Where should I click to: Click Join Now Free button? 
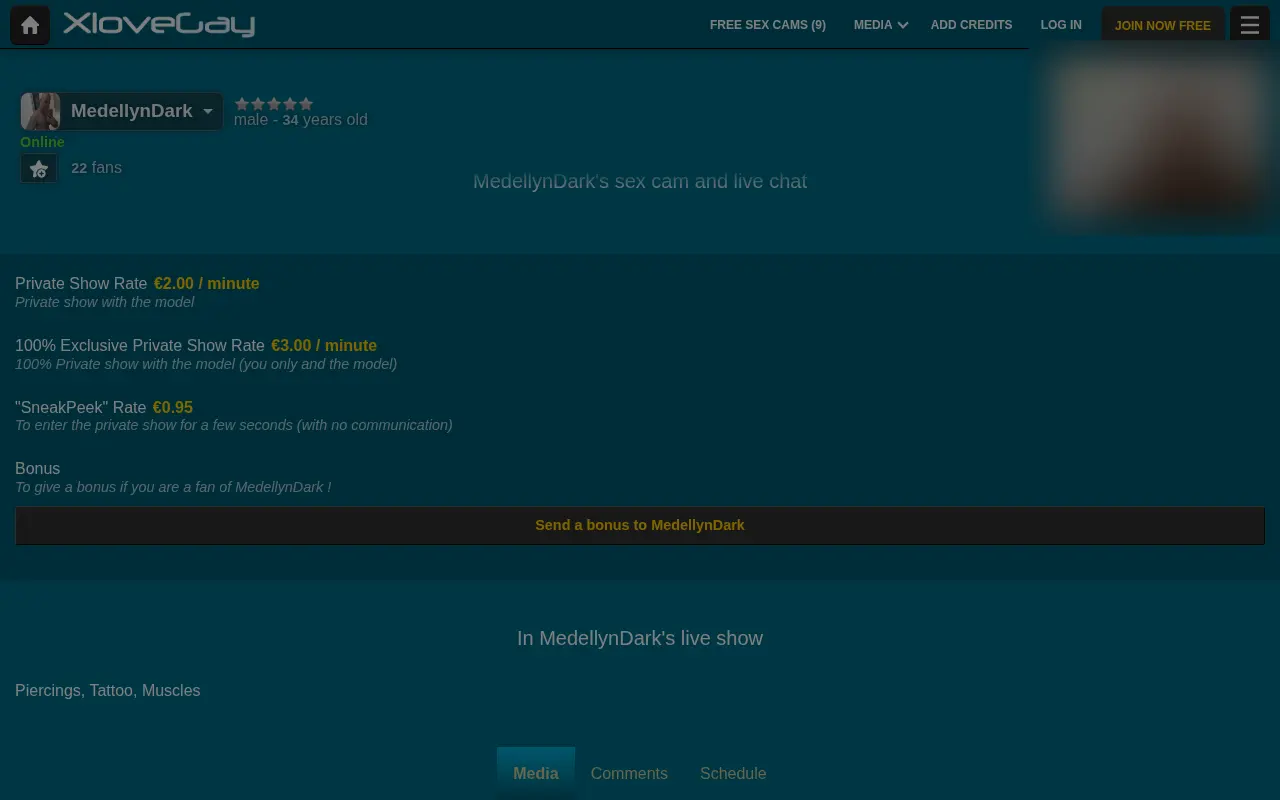[1163, 25]
